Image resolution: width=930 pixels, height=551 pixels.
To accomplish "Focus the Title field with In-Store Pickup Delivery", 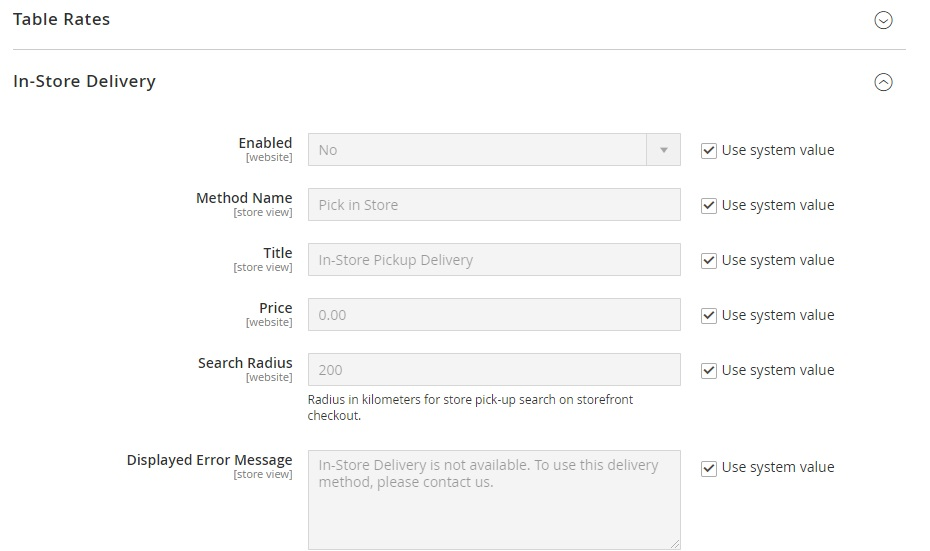I will coord(494,260).
